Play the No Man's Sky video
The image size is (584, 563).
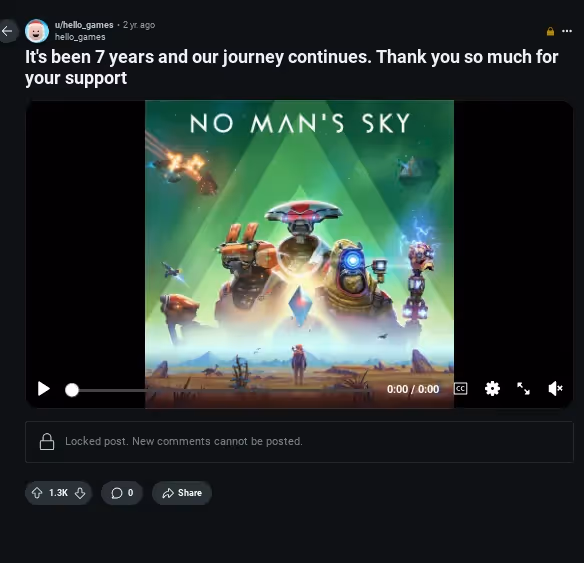coord(44,389)
